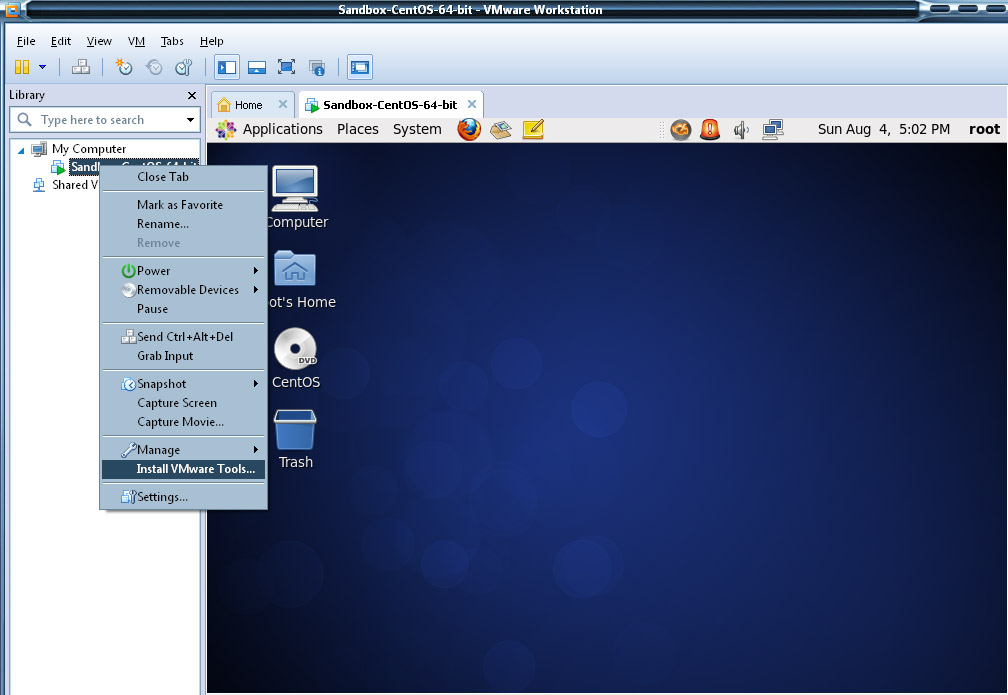This screenshot has width=1008, height=695.
Task: Open the power options dropdown arrow in toolbar
Action: pyautogui.click(x=42, y=67)
